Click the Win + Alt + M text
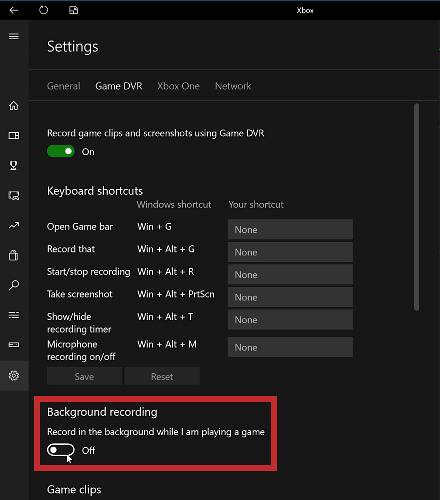440x500 pixels. (167, 344)
